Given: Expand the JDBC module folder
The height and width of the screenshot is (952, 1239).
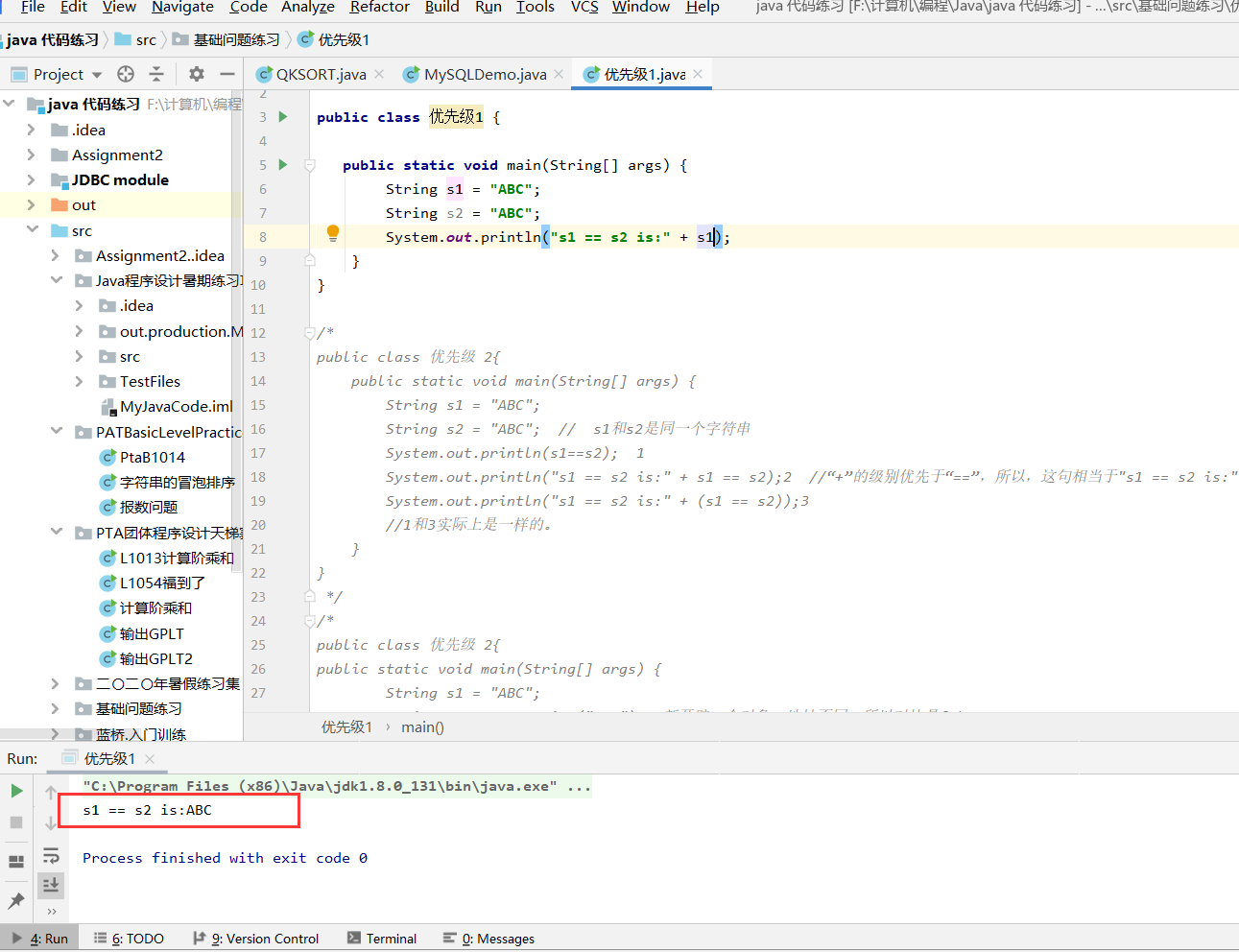Looking at the screenshot, I should tap(32, 179).
